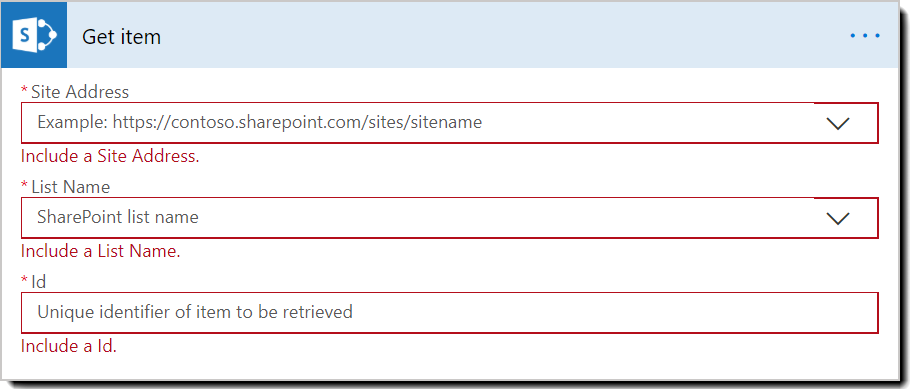This screenshot has width=910, height=389.
Task: Select the "Include a Id." error text
Action: (69, 347)
